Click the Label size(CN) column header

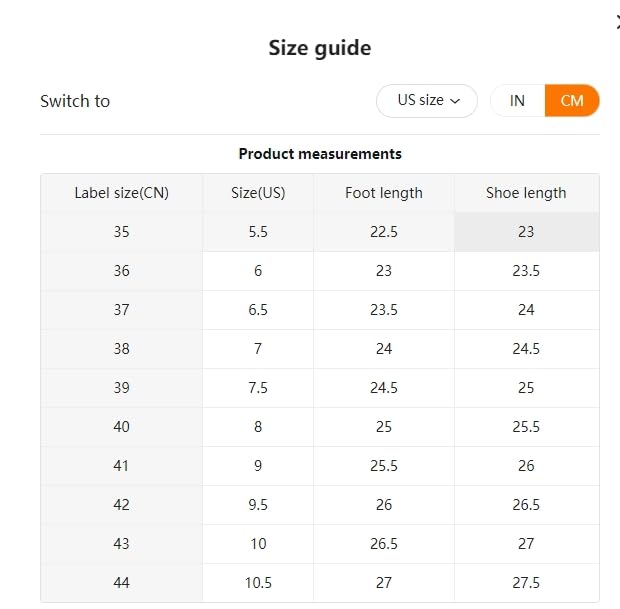[121, 193]
